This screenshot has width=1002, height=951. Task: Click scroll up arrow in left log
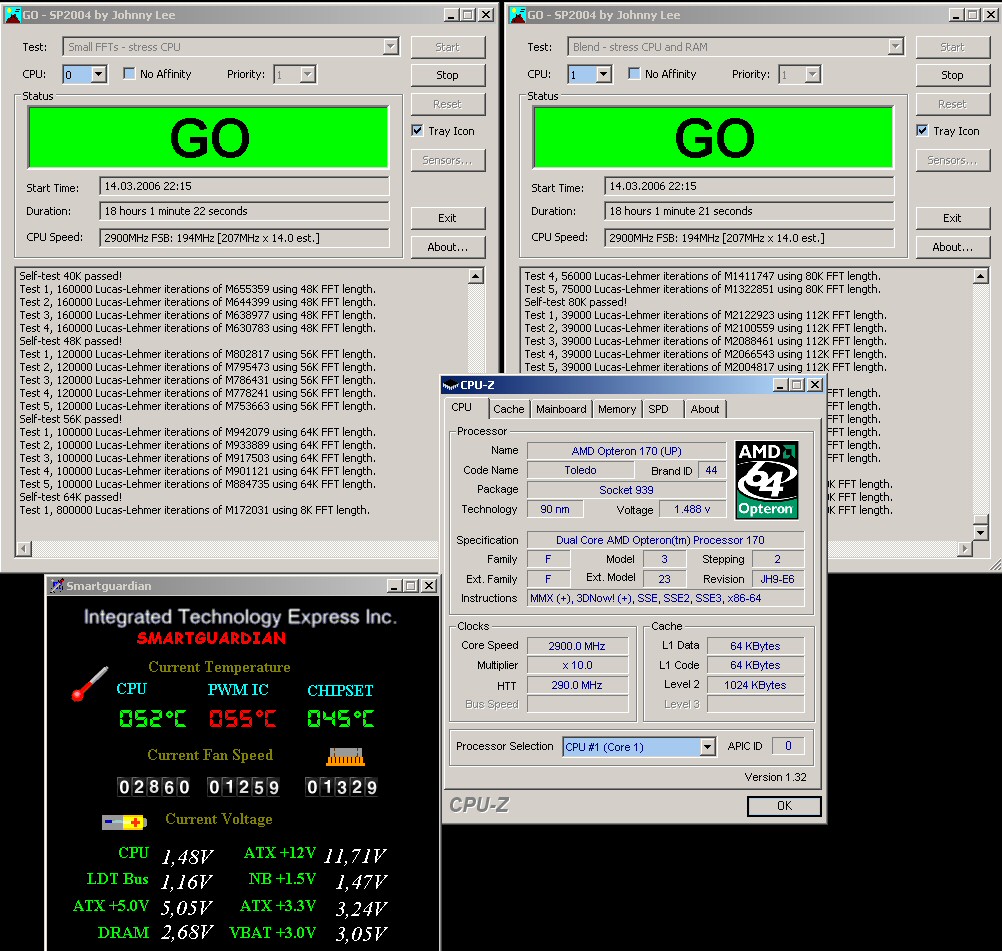(475, 276)
